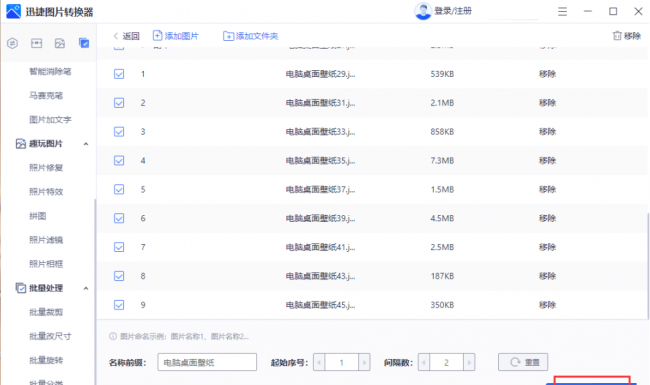Click the 批量处理 section icon

pos(21,288)
